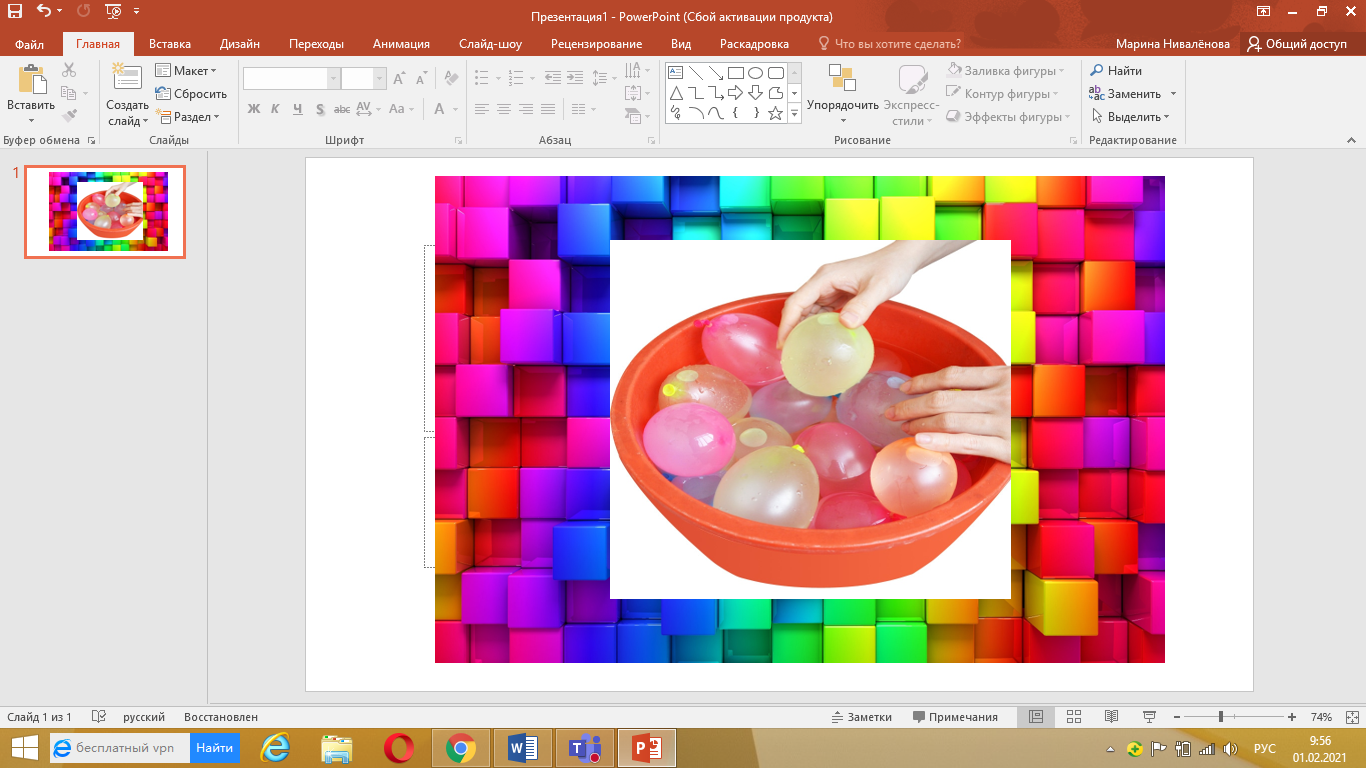Insert a text box shape from gallery

click(x=675, y=73)
